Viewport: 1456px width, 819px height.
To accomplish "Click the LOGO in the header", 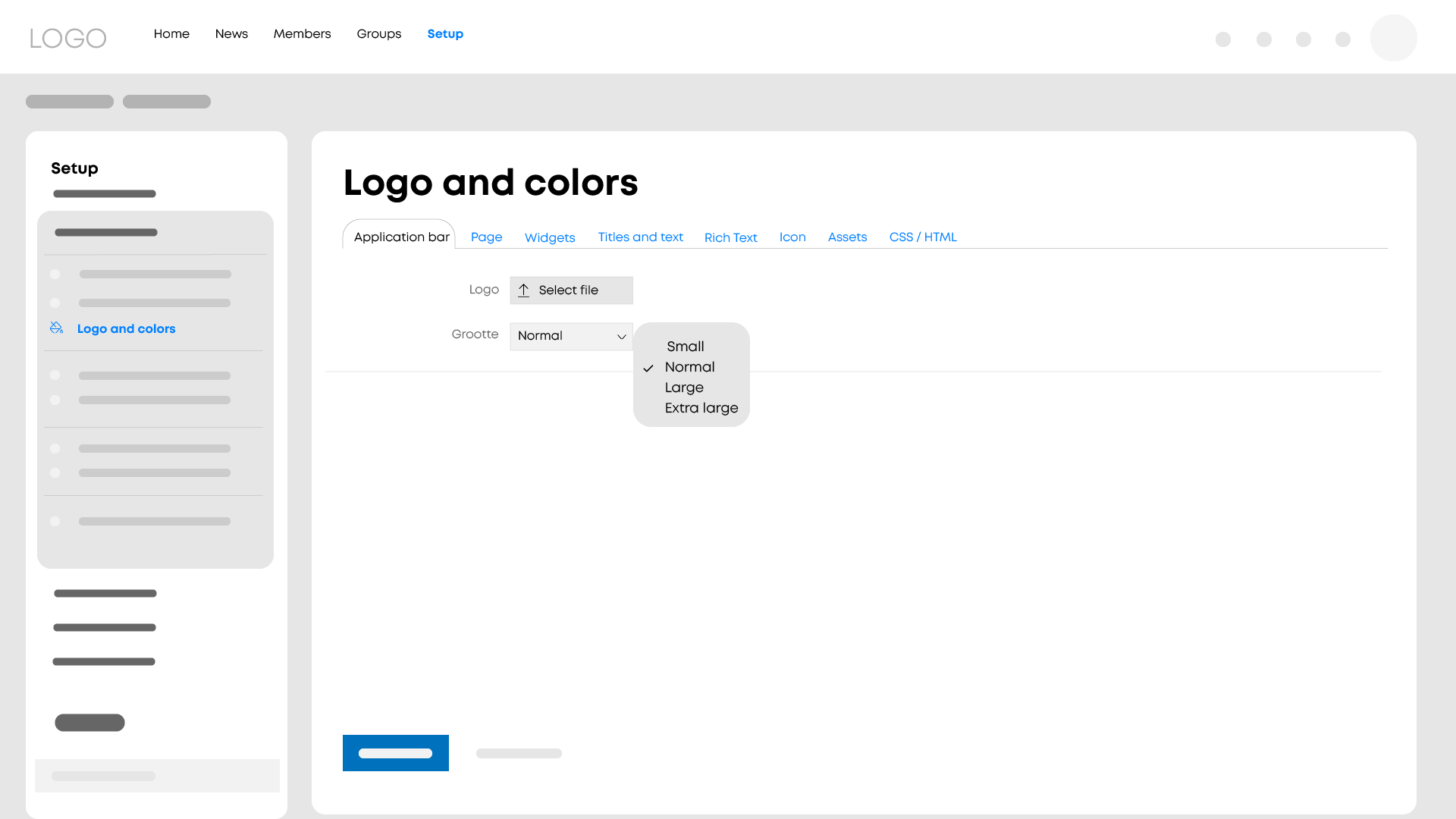I will 68,38.
